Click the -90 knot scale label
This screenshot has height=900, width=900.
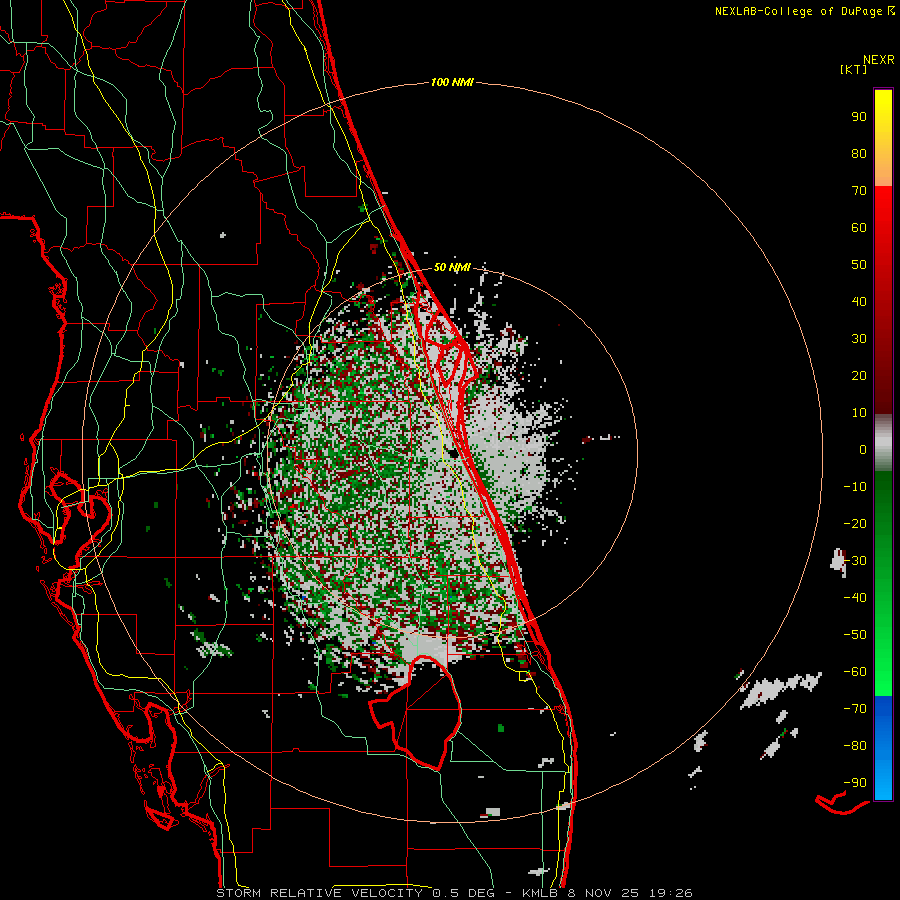tap(855, 783)
